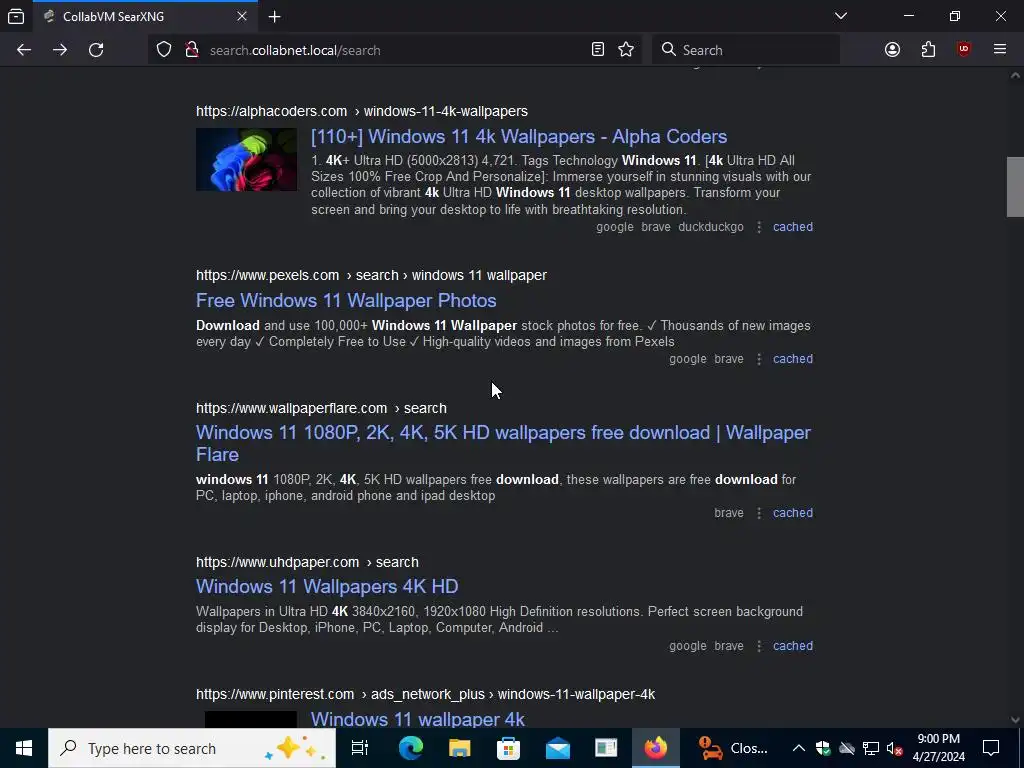Click the page vertical scrollbar thumb
Screen dimensions: 1024x768
coord(1015,187)
